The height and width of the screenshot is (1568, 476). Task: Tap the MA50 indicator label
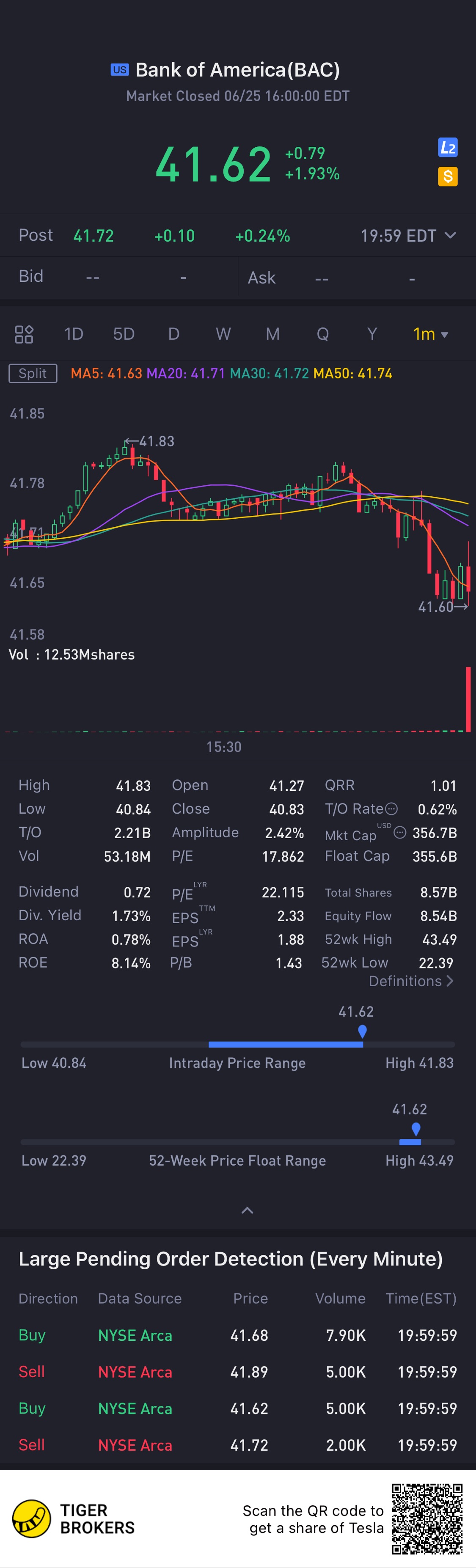tap(352, 373)
